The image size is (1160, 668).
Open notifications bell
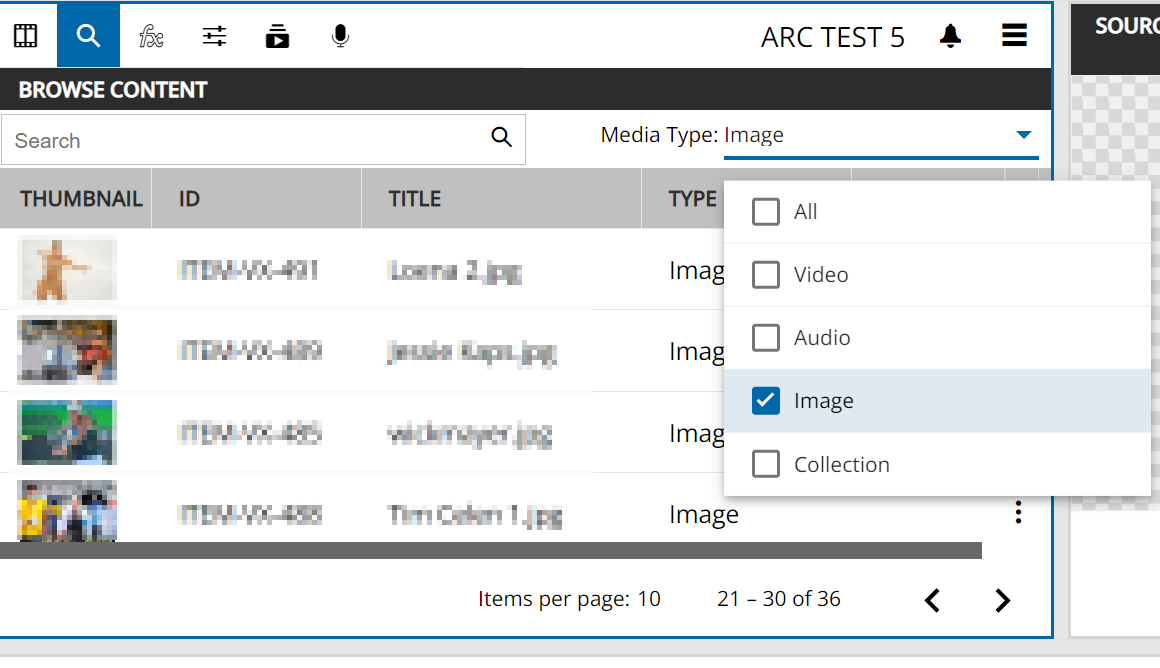(950, 36)
